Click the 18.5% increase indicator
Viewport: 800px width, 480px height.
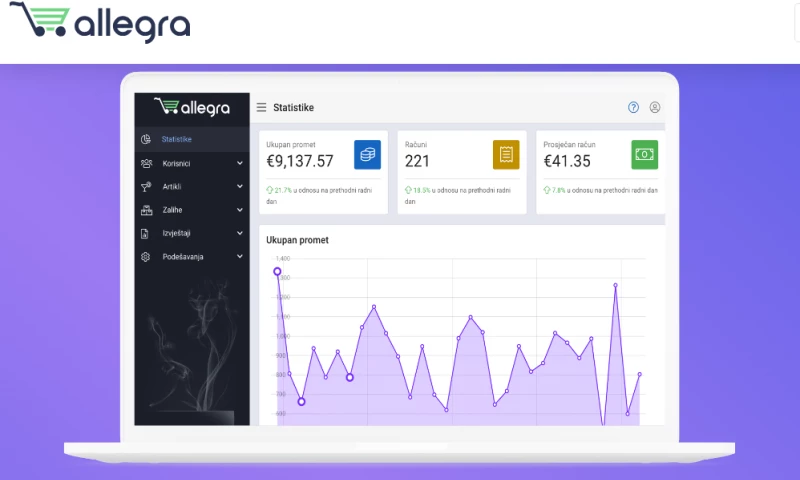coord(418,190)
